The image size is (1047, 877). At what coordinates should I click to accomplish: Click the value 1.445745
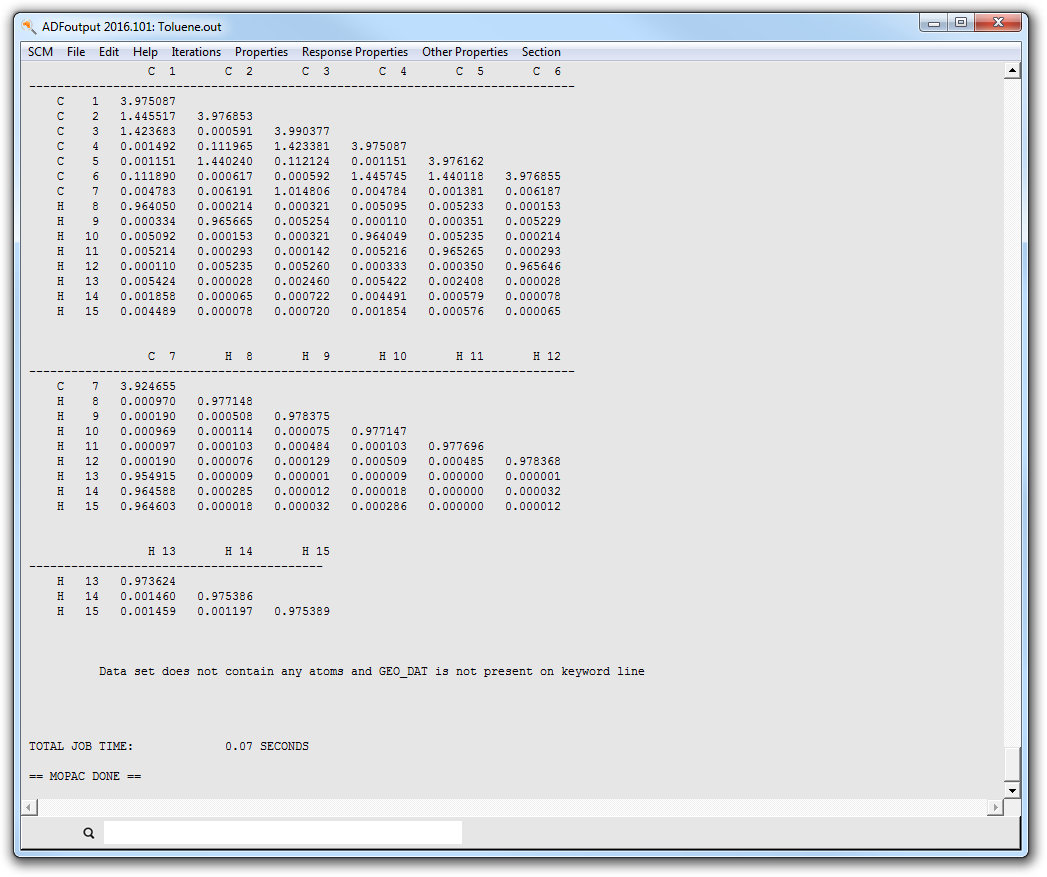[379, 176]
